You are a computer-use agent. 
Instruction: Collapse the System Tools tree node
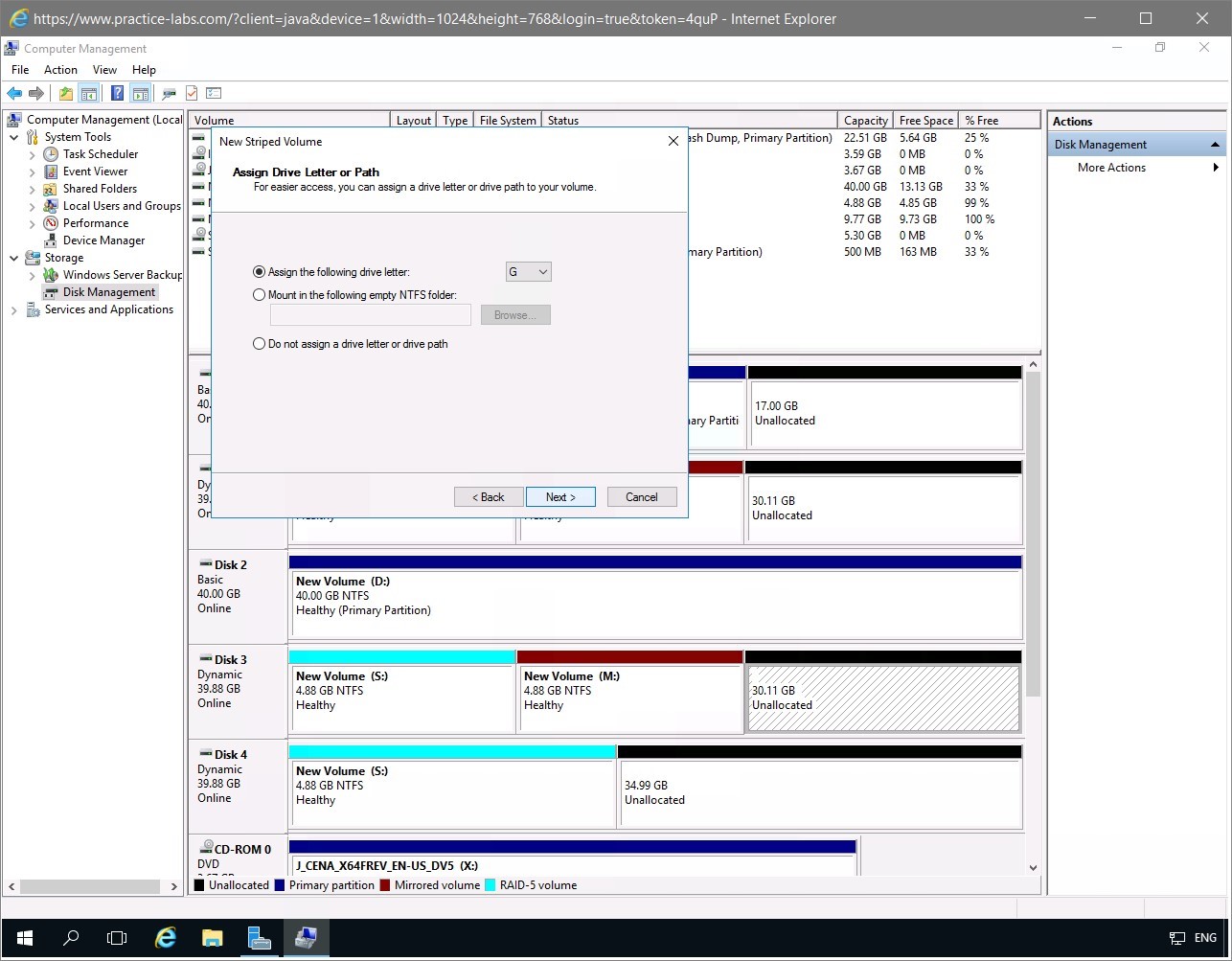tap(14, 137)
